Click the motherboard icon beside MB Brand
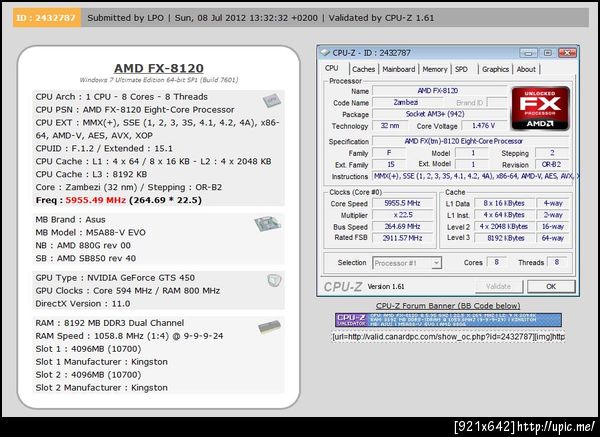 pos(267,223)
